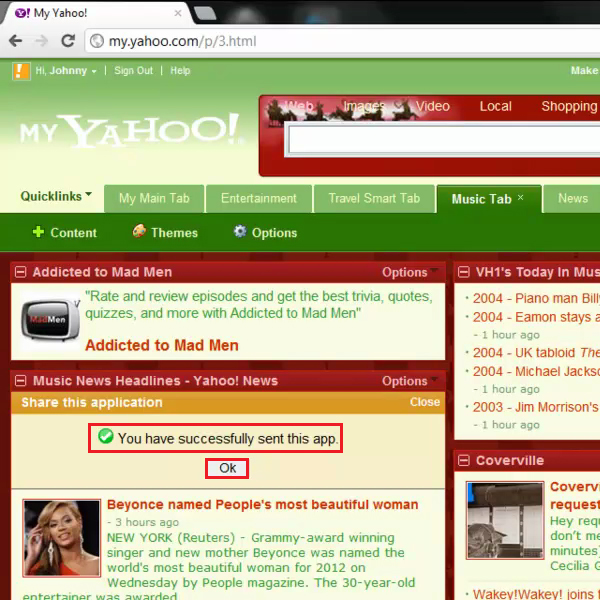Click the Coverville article thumbnail image
This screenshot has width=600, height=600.
pos(505,520)
